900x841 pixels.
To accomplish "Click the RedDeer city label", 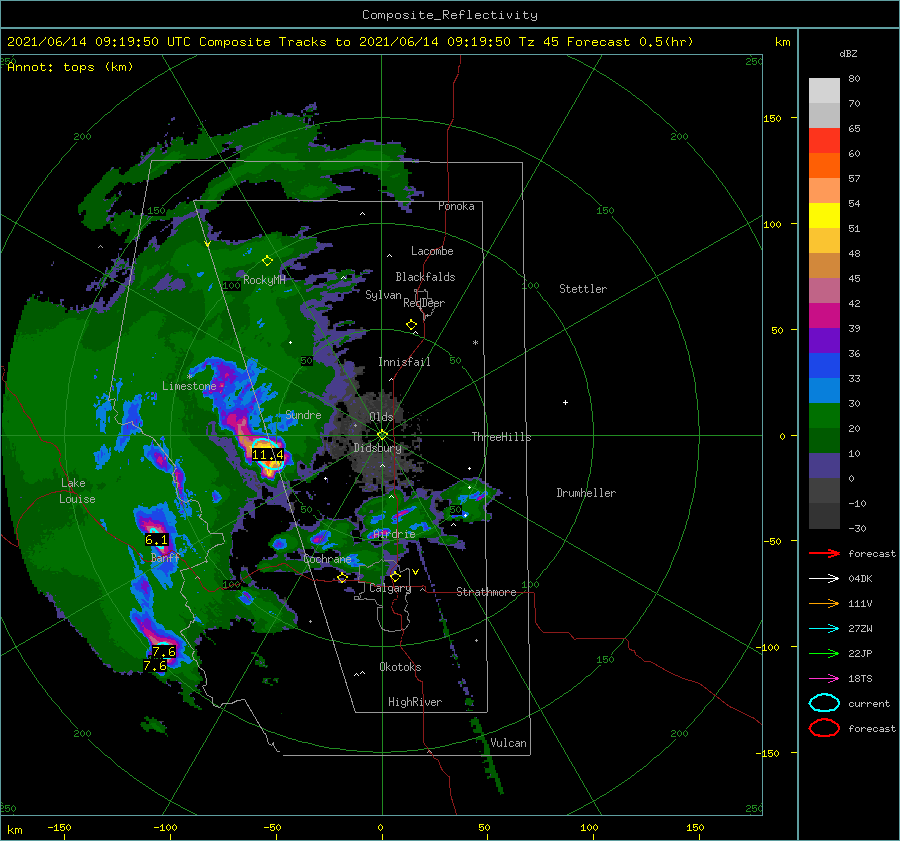I will click(x=424, y=303).
